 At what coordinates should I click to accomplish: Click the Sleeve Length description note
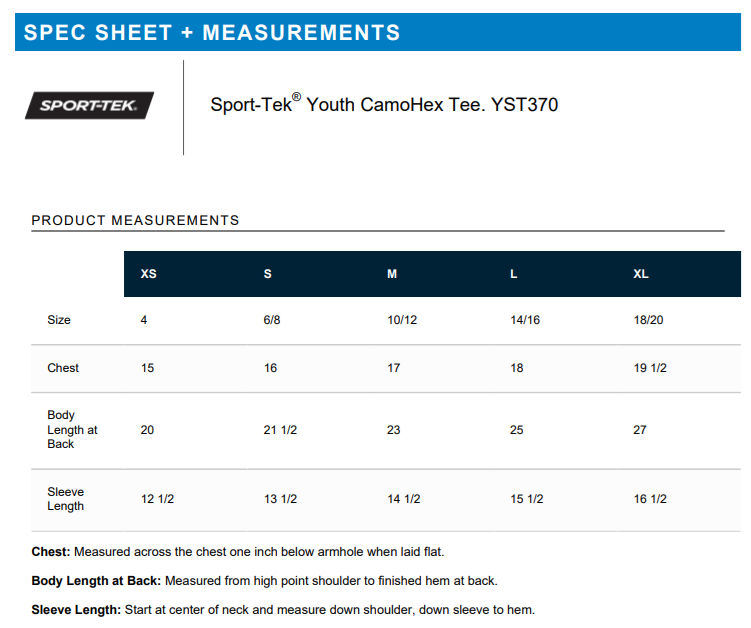point(283,609)
